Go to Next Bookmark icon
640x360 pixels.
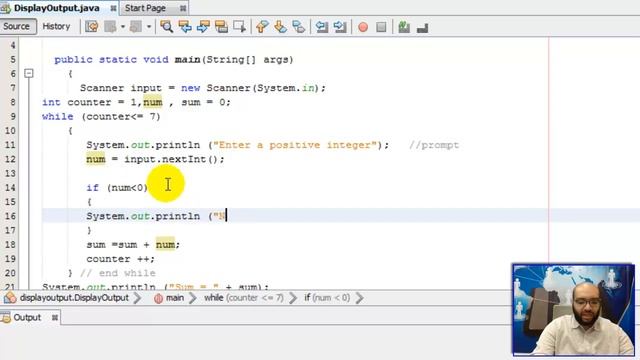280,27
